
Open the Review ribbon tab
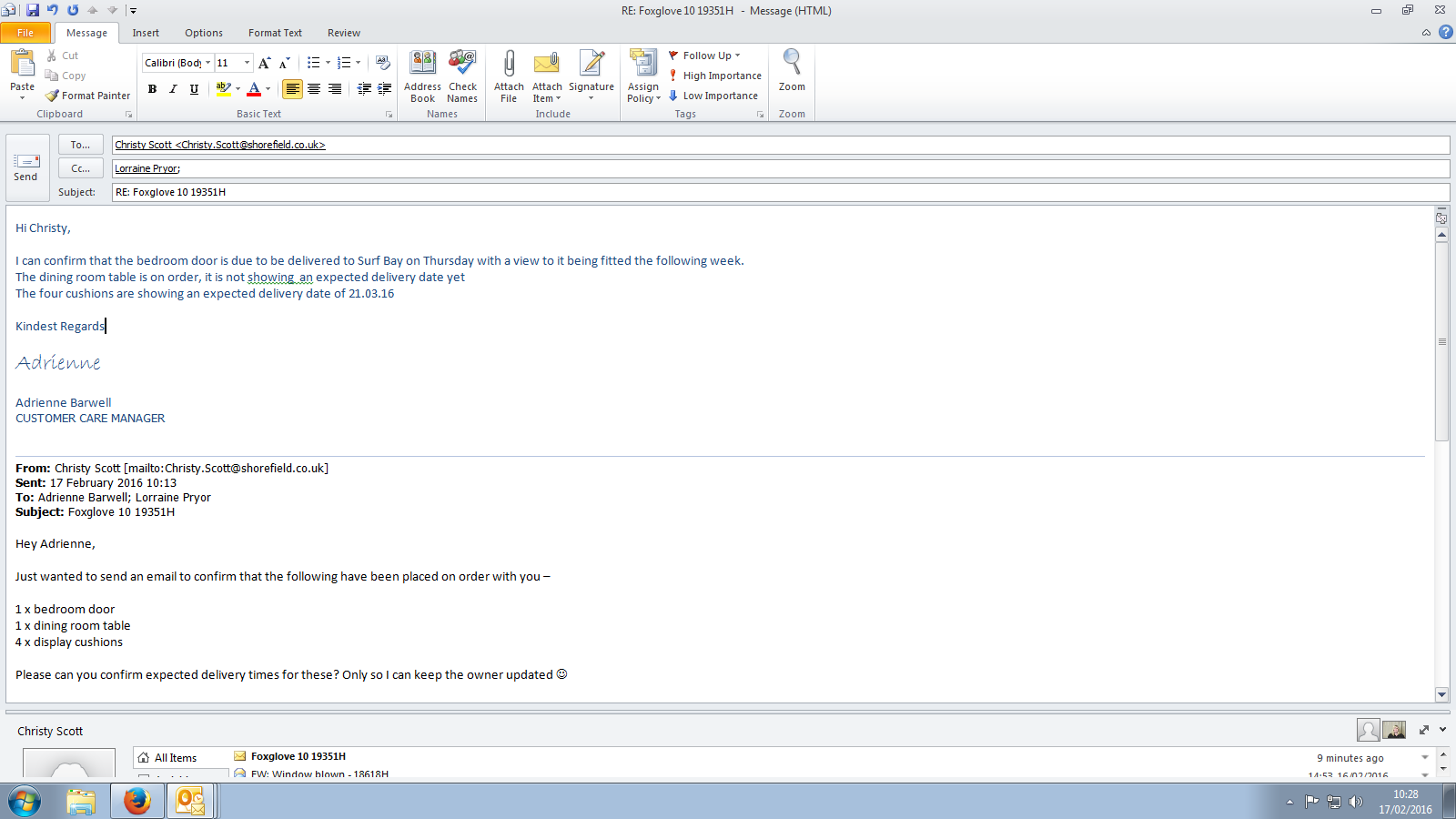pyautogui.click(x=344, y=33)
